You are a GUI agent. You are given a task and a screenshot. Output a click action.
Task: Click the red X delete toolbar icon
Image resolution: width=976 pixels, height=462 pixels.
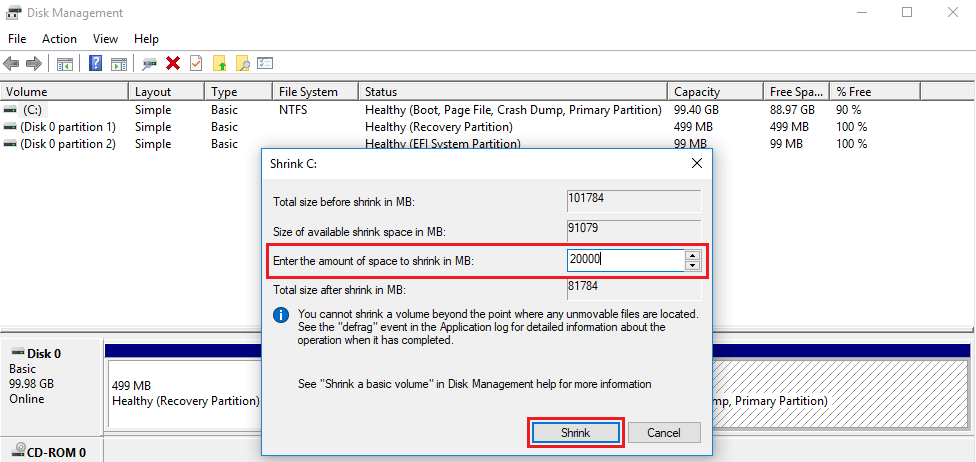(173, 64)
